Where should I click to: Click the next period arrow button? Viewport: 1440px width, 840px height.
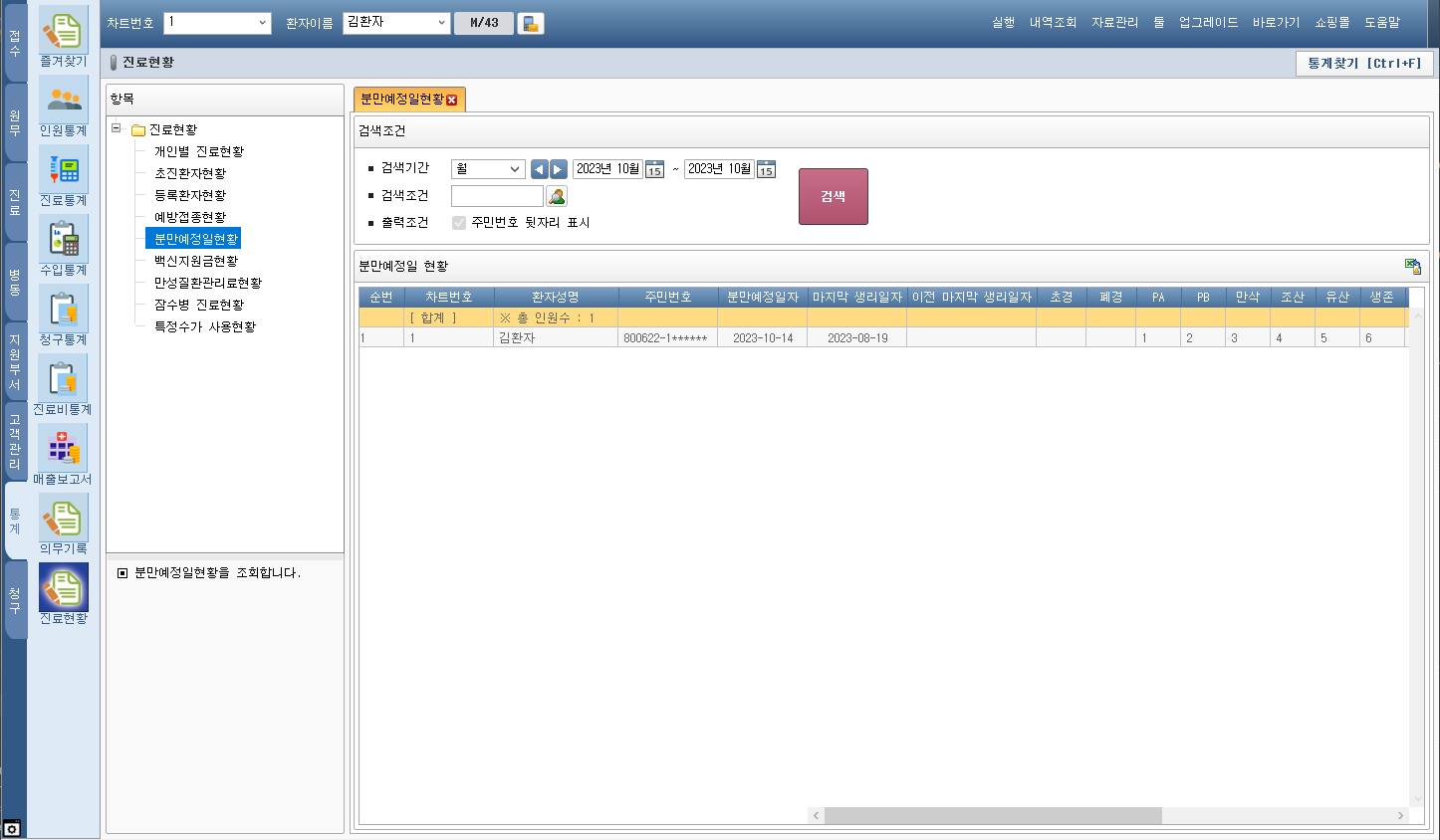pyautogui.click(x=559, y=169)
